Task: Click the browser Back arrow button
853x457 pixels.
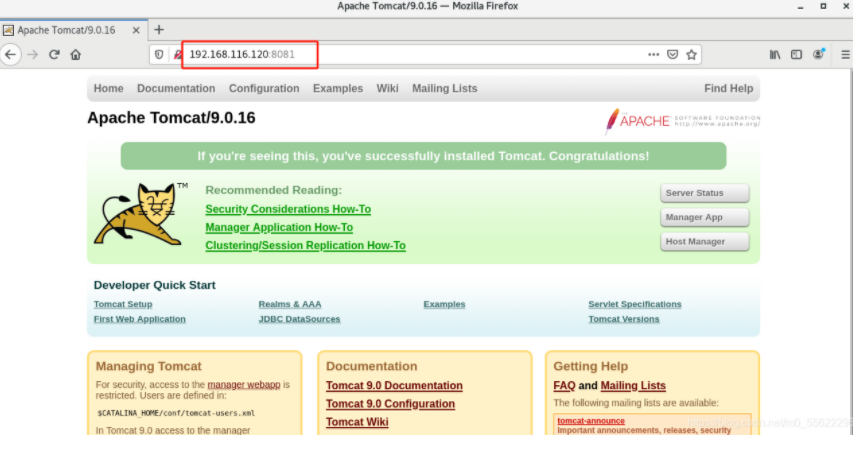Action: pyautogui.click(x=10, y=54)
